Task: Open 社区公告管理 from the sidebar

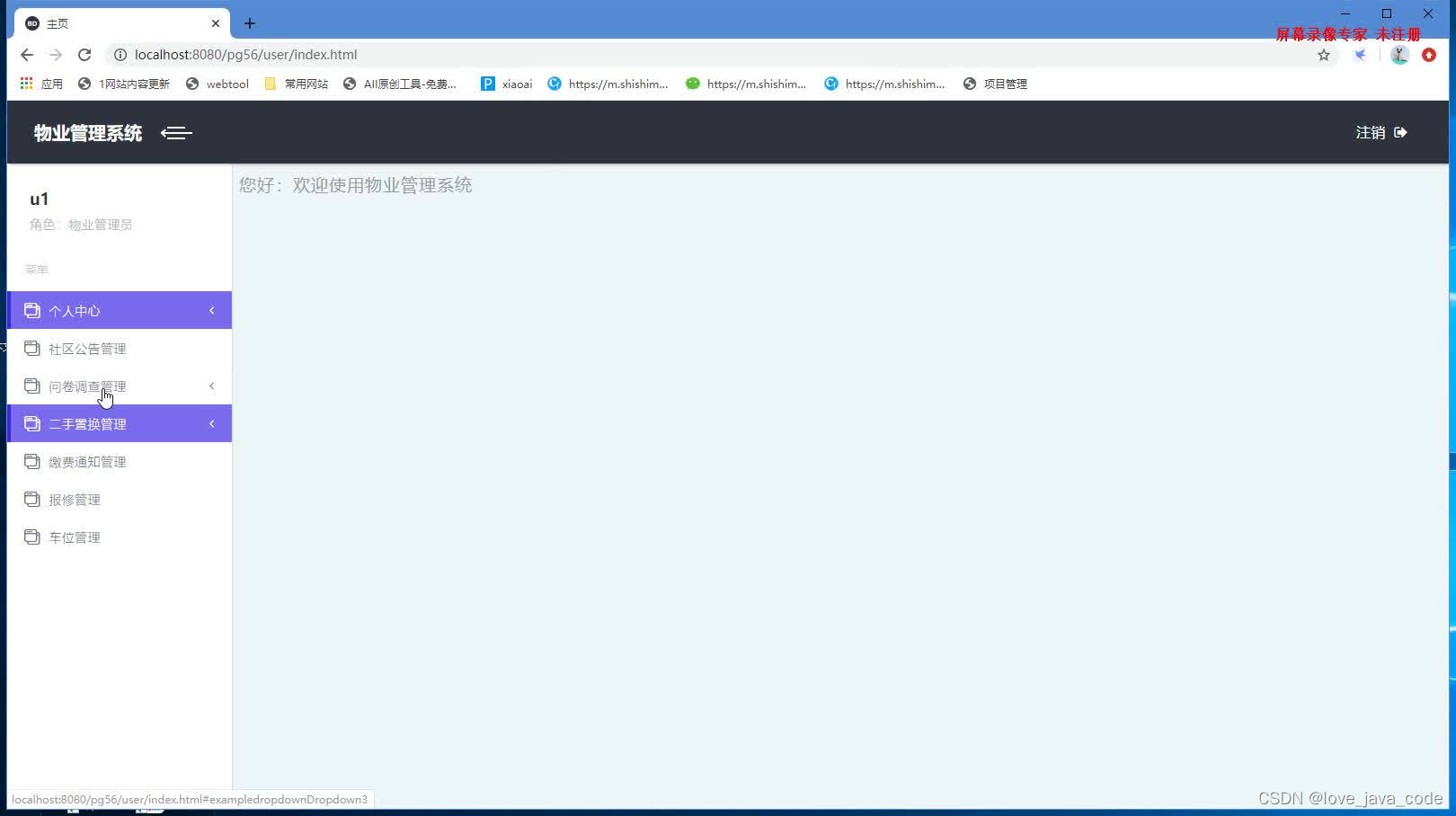Action: tap(87, 348)
